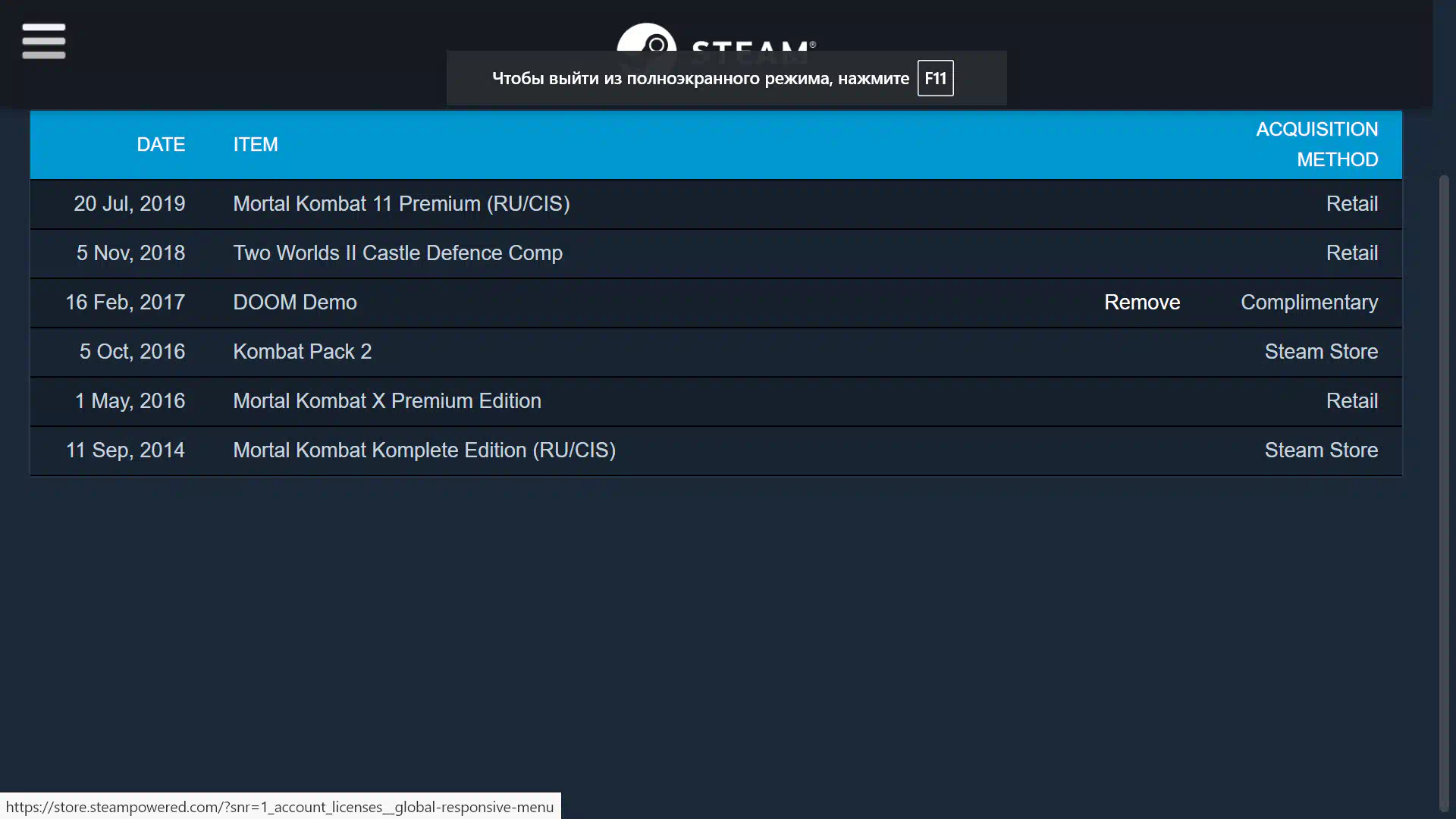Select Mortal Kombat 11 Premium (RU/CIS) item
This screenshot has width=1456, height=819.
click(x=401, y=204)
